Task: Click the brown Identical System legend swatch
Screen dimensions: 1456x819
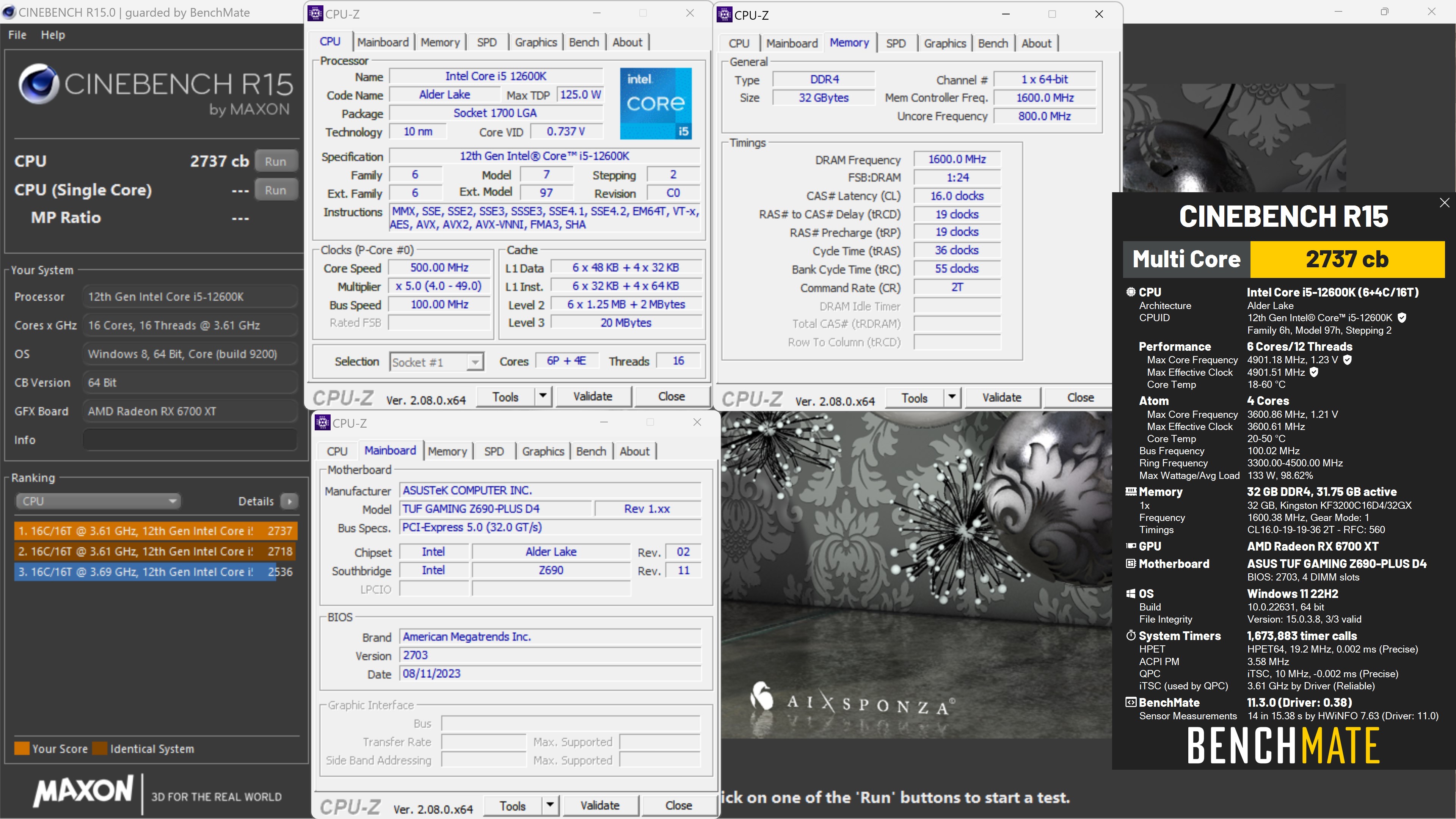Action: (x=99, y=748)
